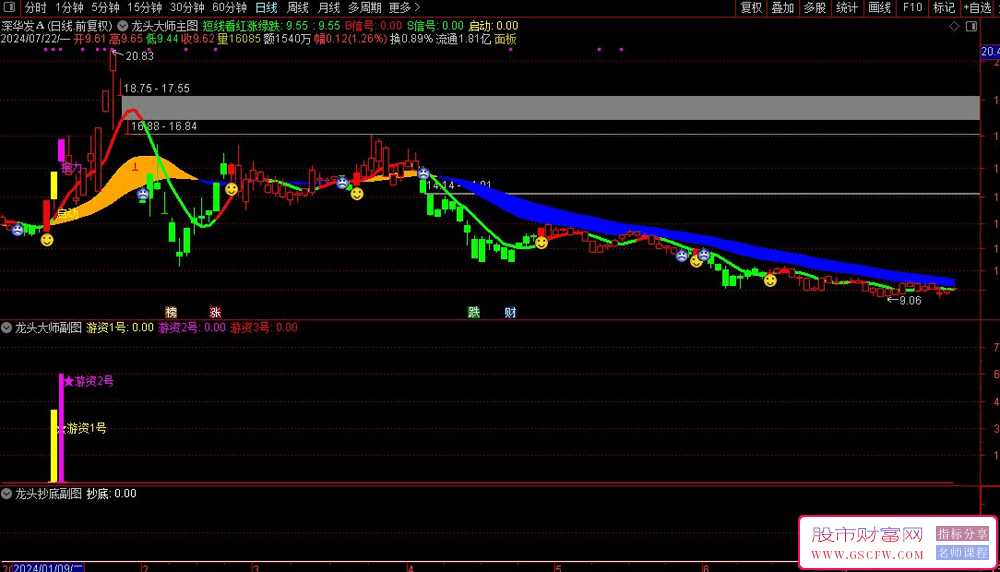The image size is (1000, 572).
Task: Click the 涨 event marker below the chart
Action: click(216, 312)
